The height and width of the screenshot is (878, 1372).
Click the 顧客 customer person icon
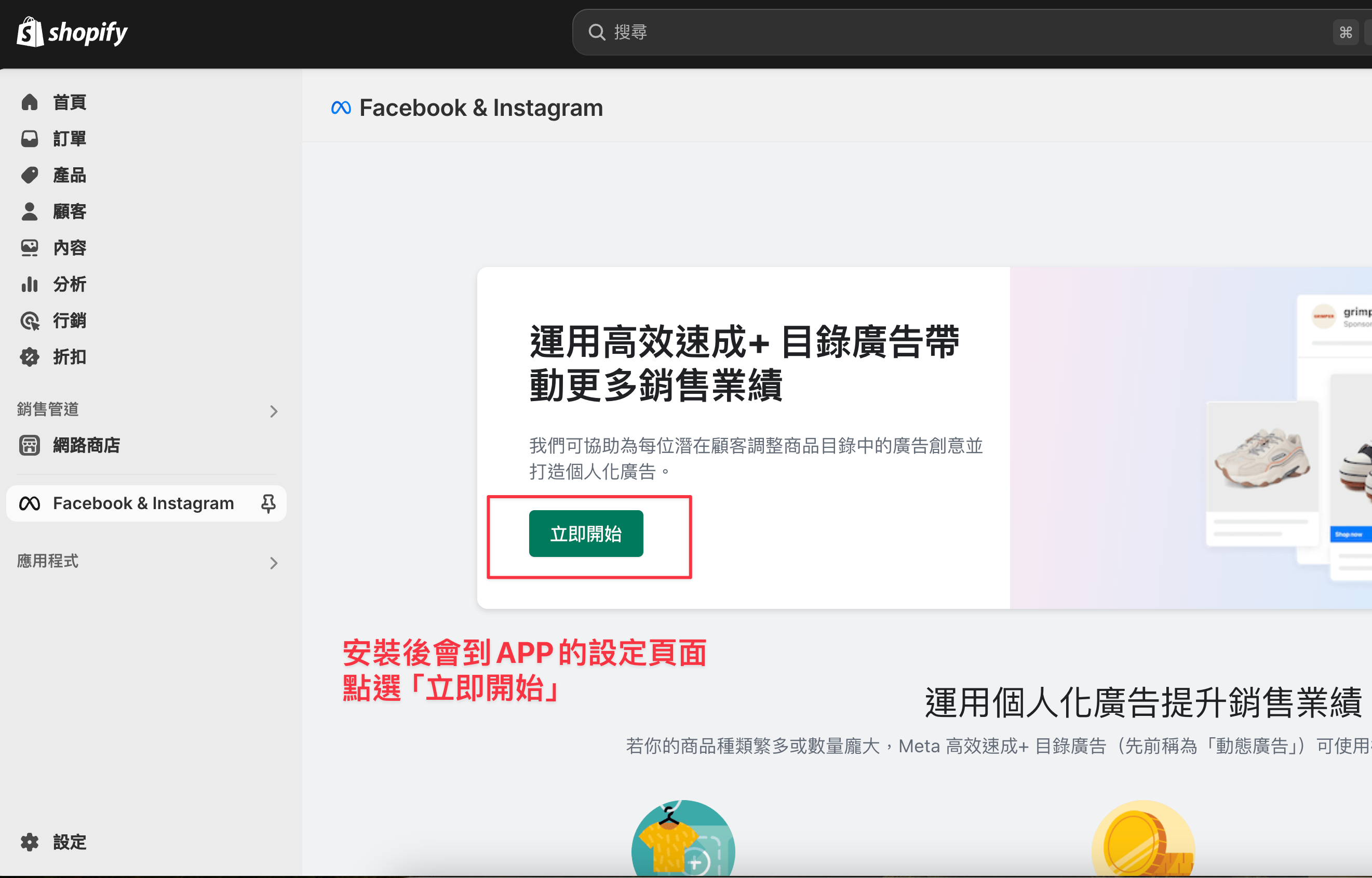click(x=30, y=211)
